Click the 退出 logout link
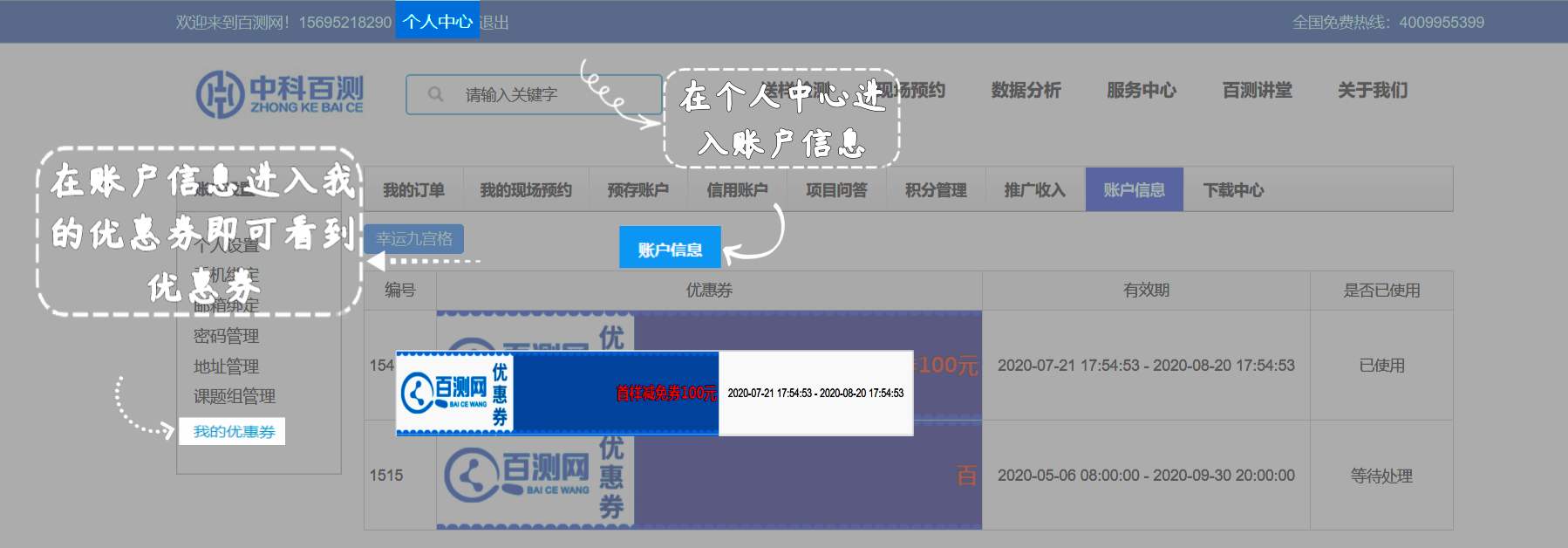Viewport: 1568px width, 548px height. click(x=494, y=23)
